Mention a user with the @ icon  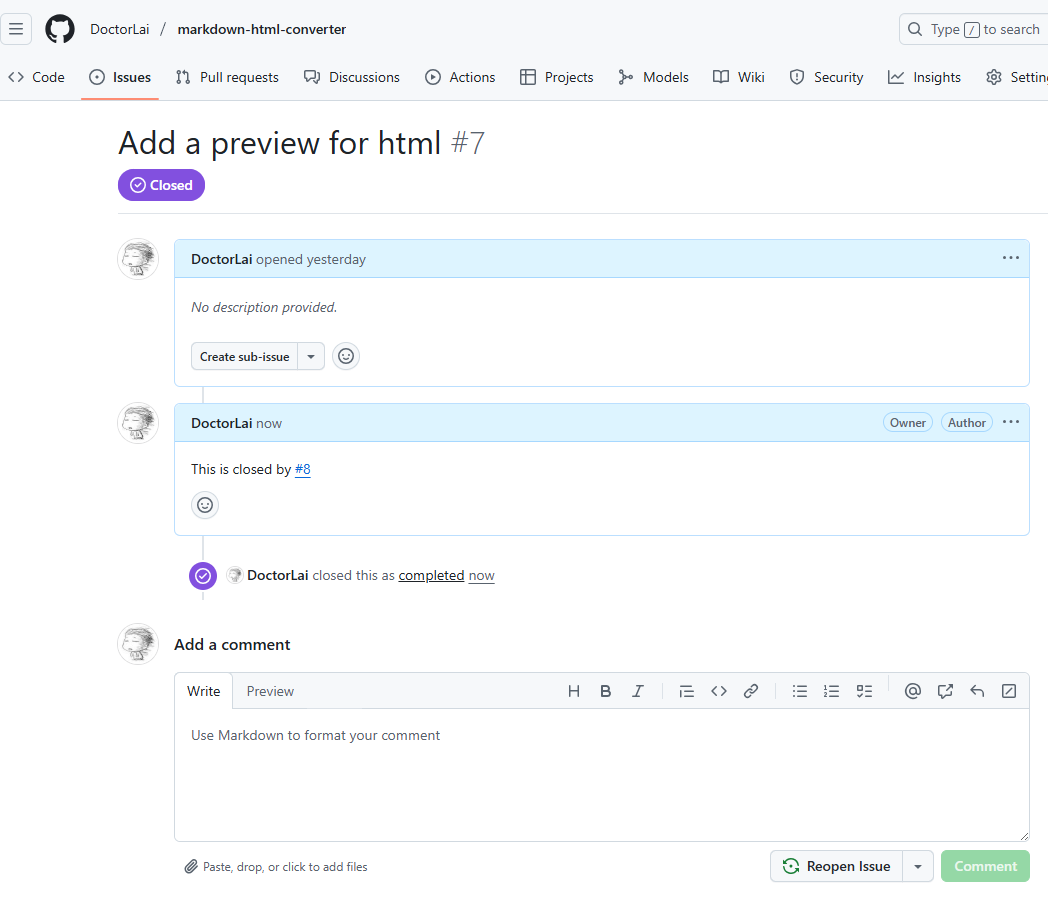click(x=912, y=691)
